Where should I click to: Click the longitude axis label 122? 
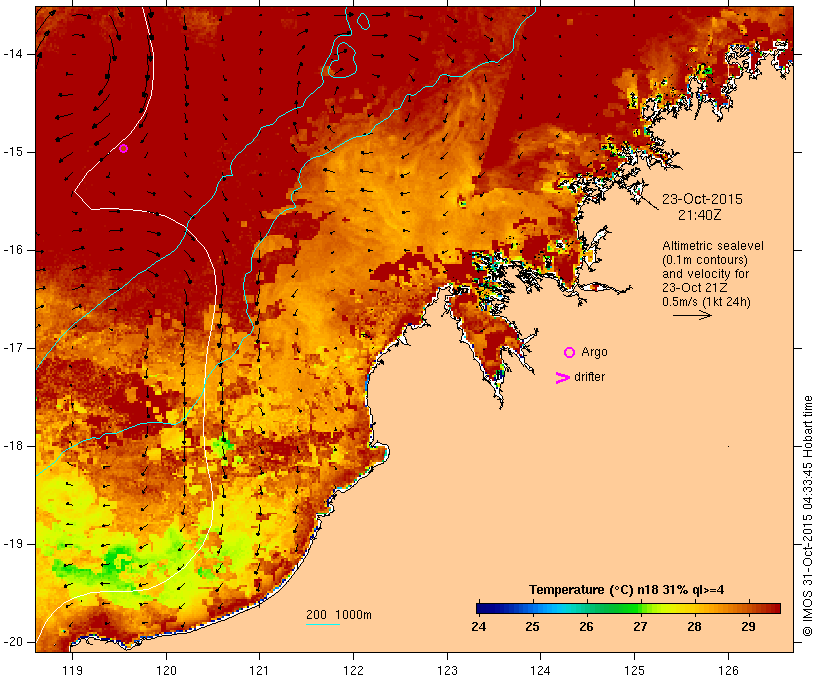354,671
